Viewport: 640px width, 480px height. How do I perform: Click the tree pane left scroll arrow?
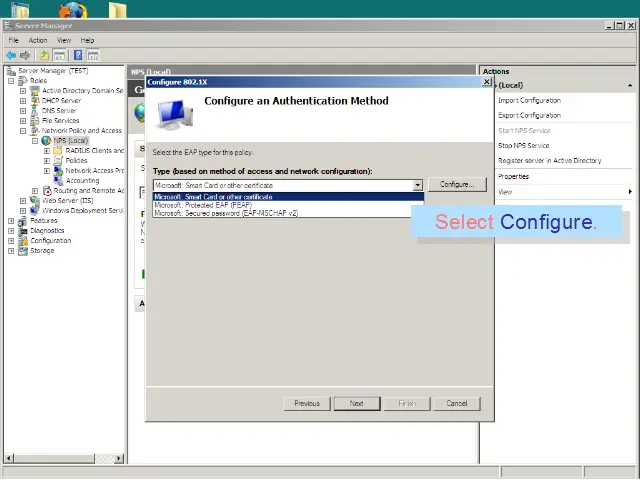(x=9, y=458)
